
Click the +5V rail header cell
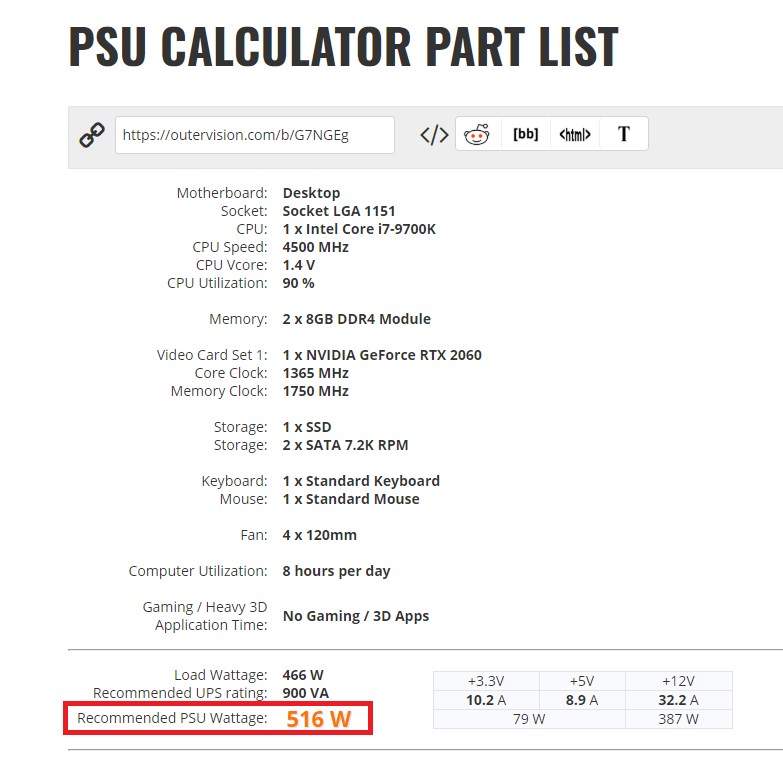click(x=582, y=681)
